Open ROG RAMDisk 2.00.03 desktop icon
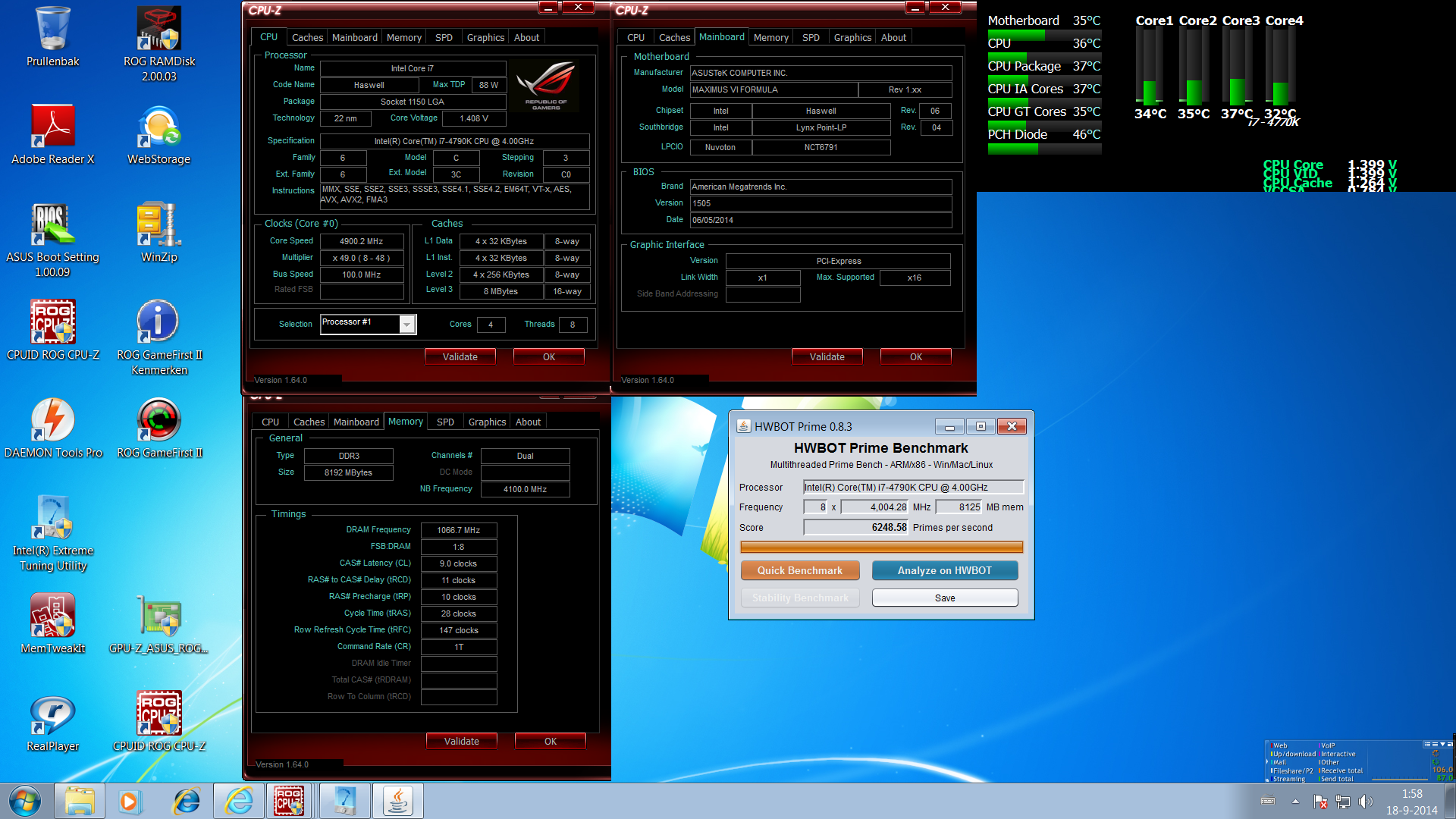The image size is (1456, 819). pyautogui.click(x=159, y=44)
